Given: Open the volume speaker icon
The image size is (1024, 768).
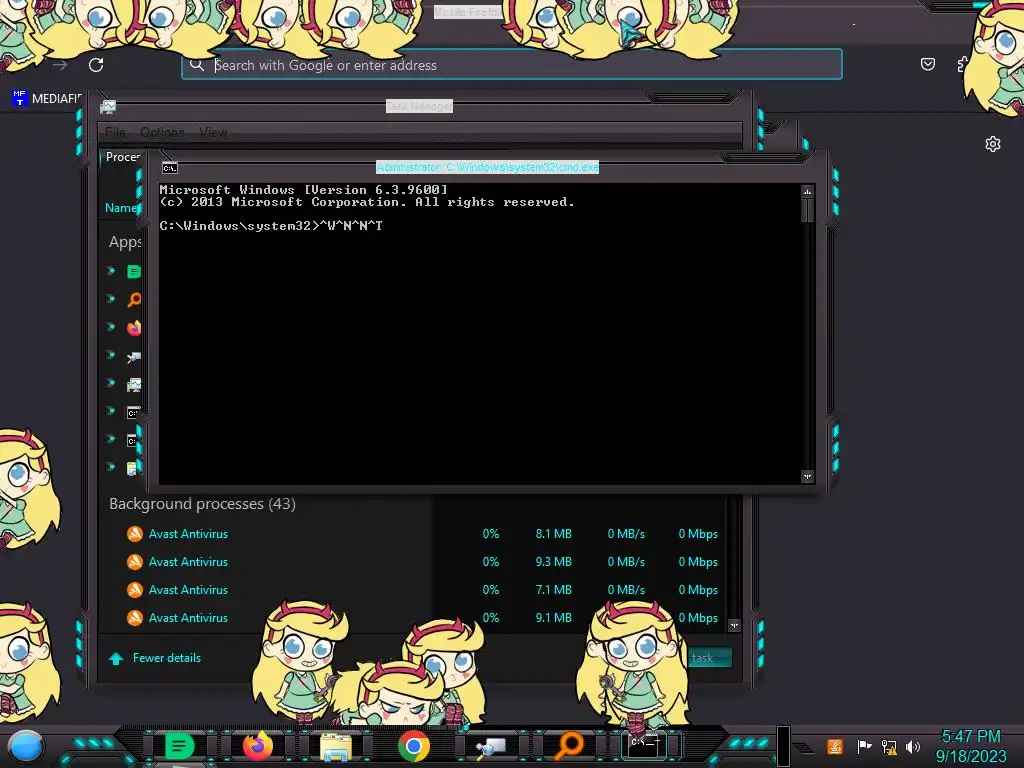Looking at the screenshot, I should tap(913, 746).
